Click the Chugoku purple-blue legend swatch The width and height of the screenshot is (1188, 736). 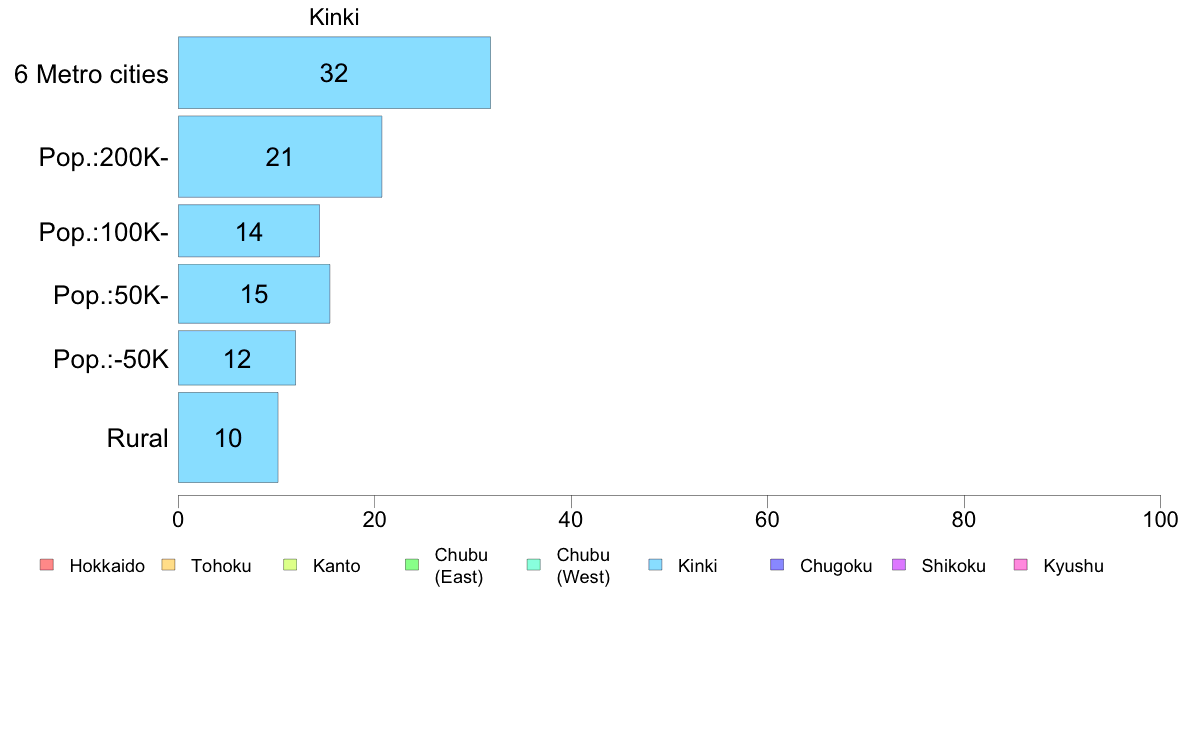777,565
